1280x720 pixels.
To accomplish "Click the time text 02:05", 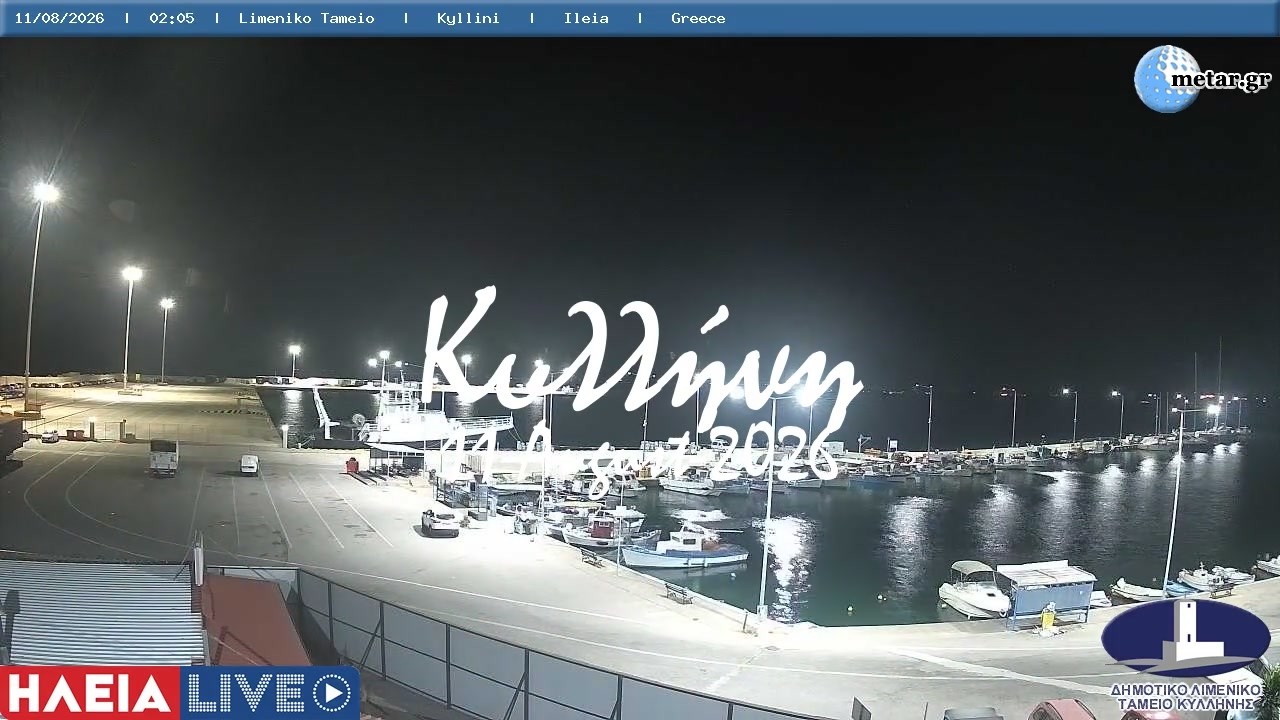I will 172,18.
